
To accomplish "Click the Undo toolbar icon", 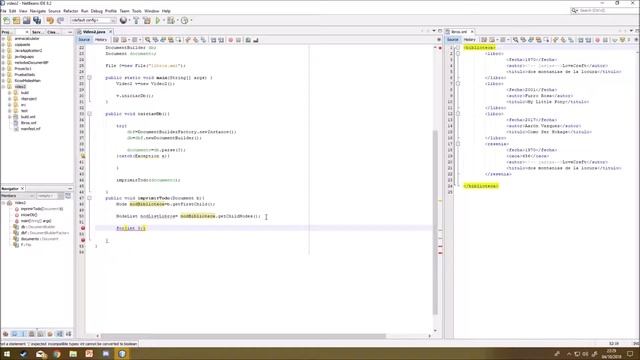I will 50,20.
